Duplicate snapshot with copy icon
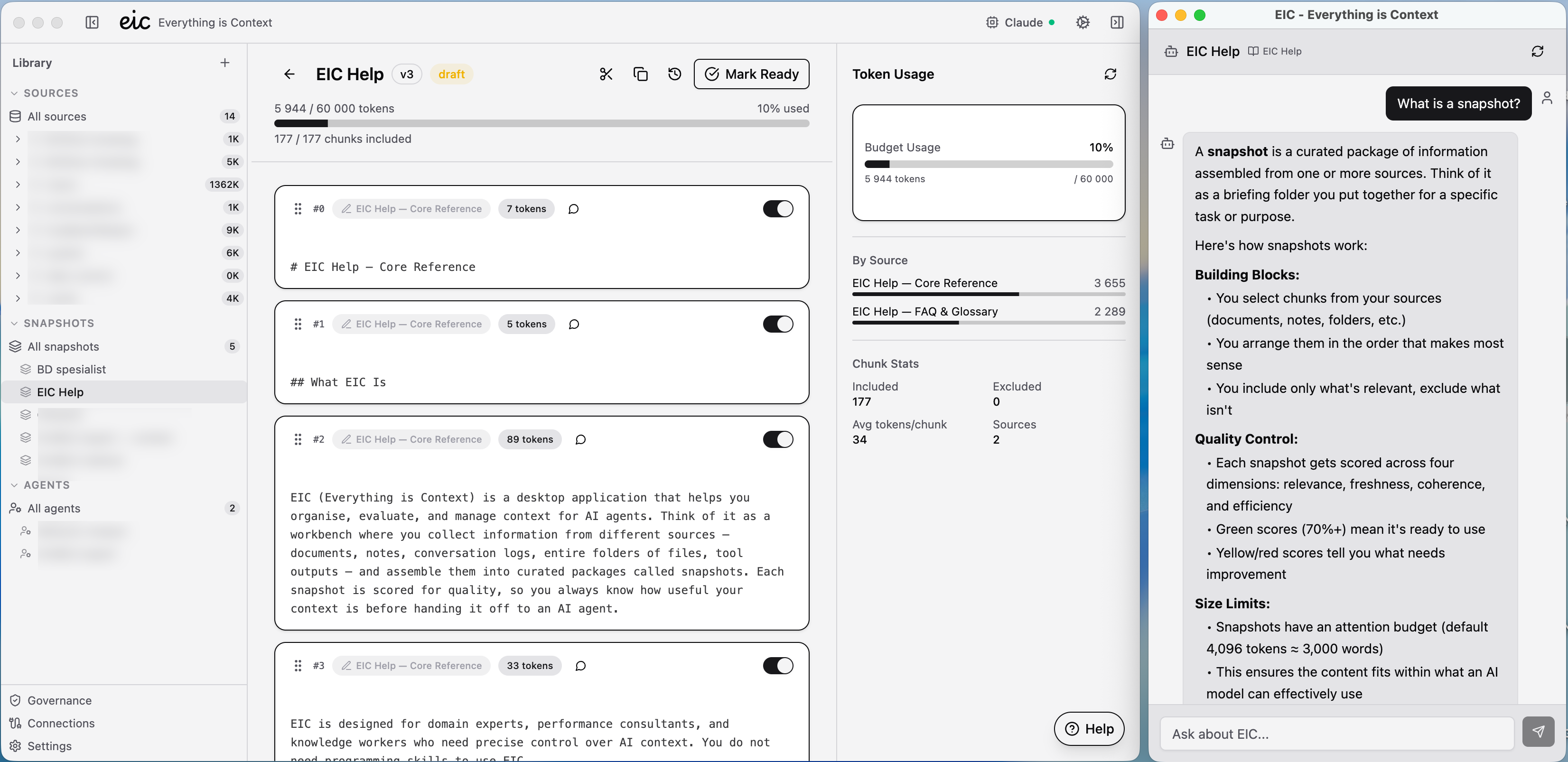The width and height of the screenshot is (1568, 762). [640, 74]
